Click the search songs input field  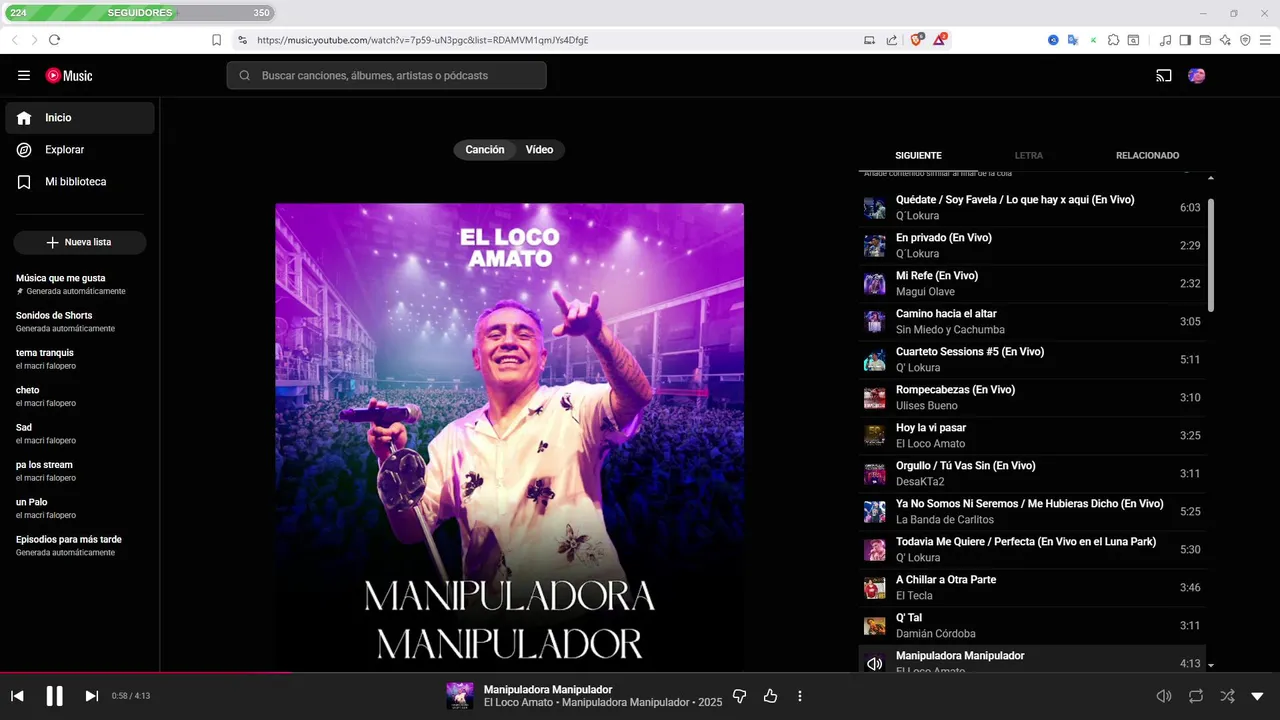click(386, 75)
